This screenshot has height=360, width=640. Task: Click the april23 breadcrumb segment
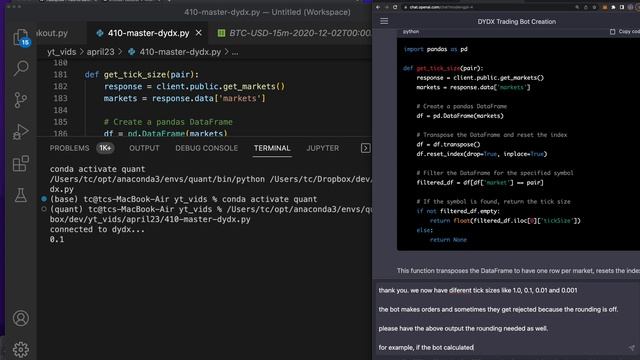100,52
